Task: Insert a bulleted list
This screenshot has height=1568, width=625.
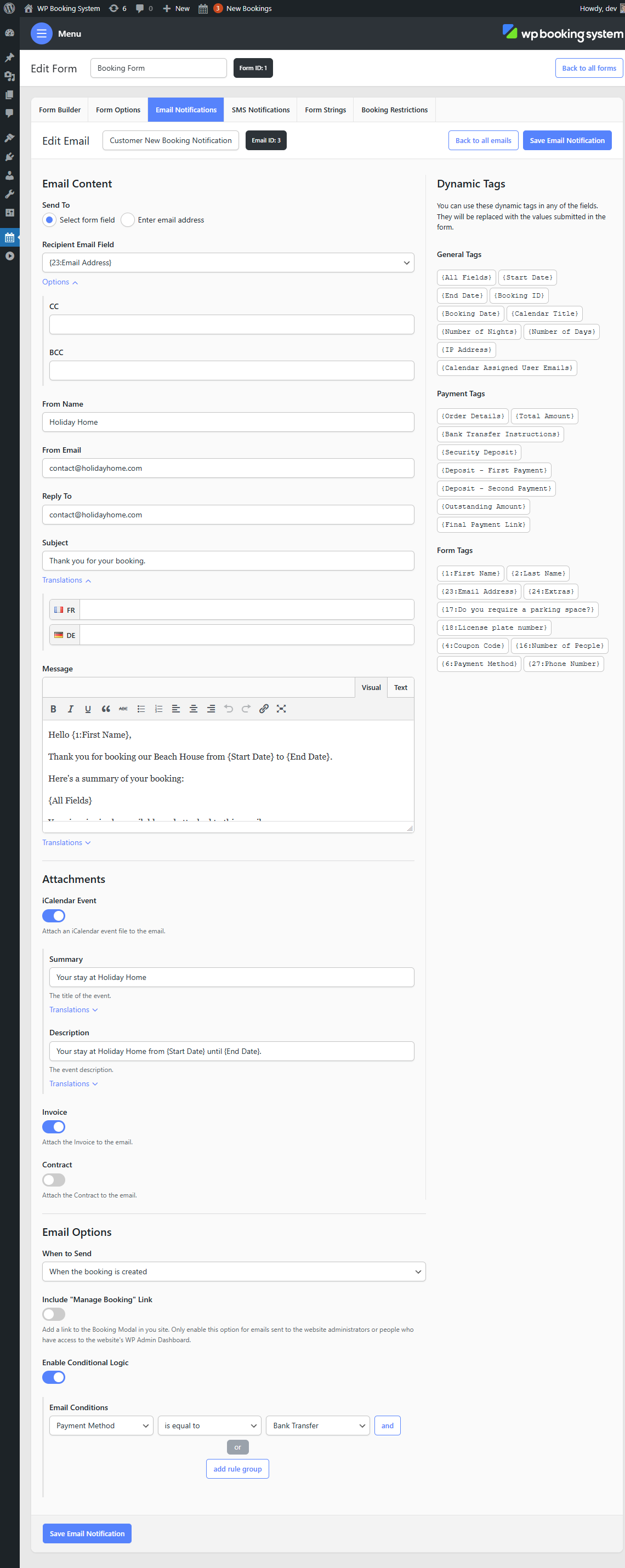Action: pos(141,709)
